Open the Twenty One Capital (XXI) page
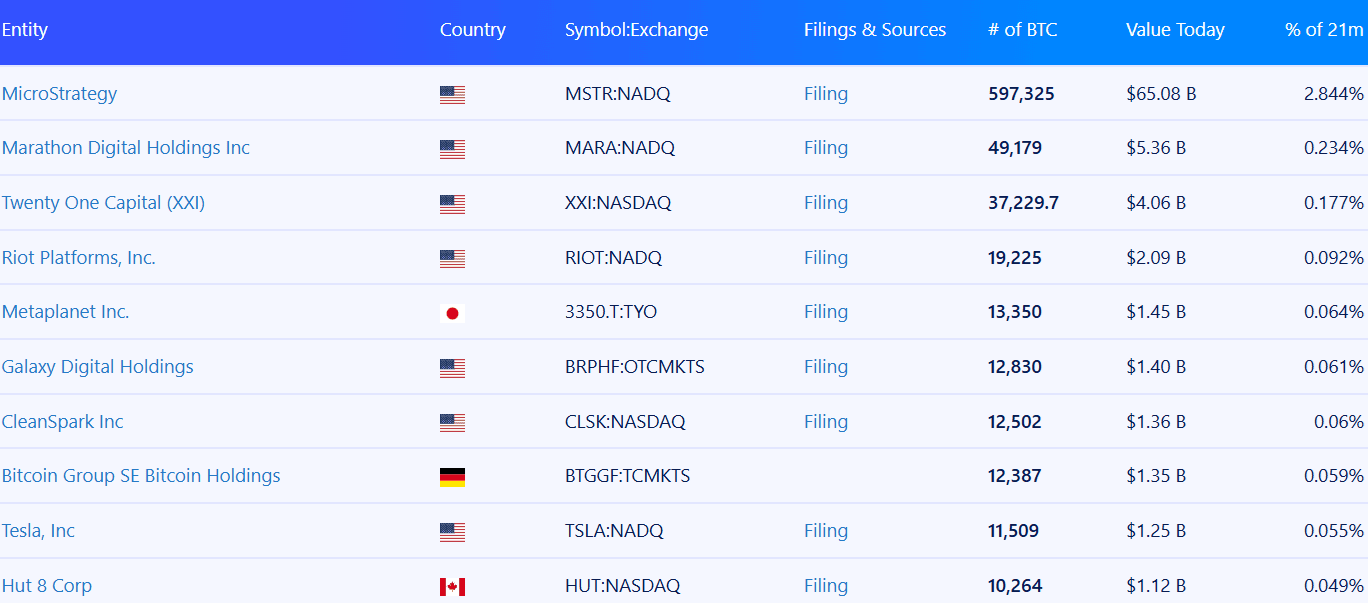The width and height of the screenshot is (1368, 603). pyautogui.click(x=103, y=203)
